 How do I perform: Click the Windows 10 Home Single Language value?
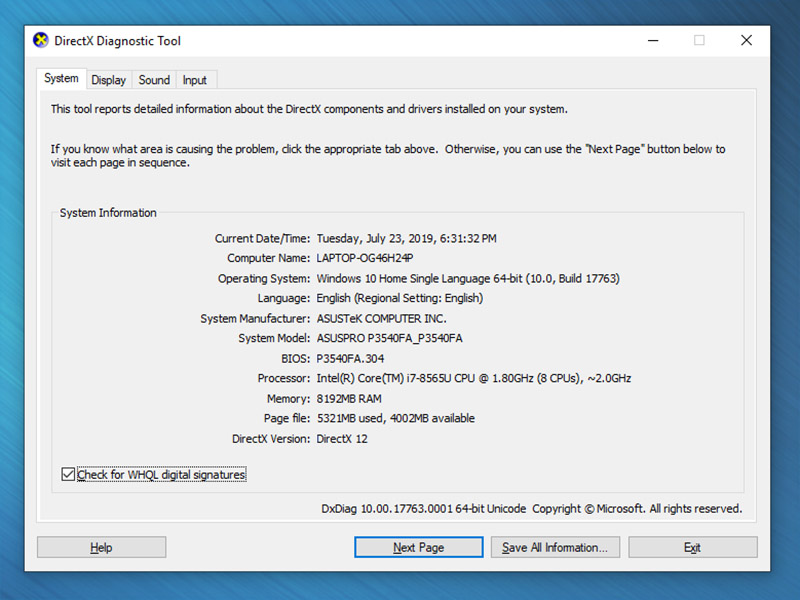pos(468,279)
